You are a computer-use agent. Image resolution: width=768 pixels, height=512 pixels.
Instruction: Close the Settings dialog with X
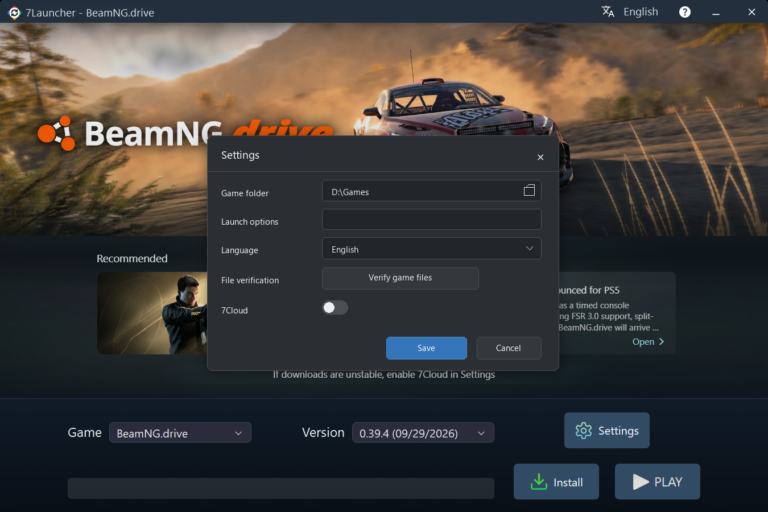540,157
